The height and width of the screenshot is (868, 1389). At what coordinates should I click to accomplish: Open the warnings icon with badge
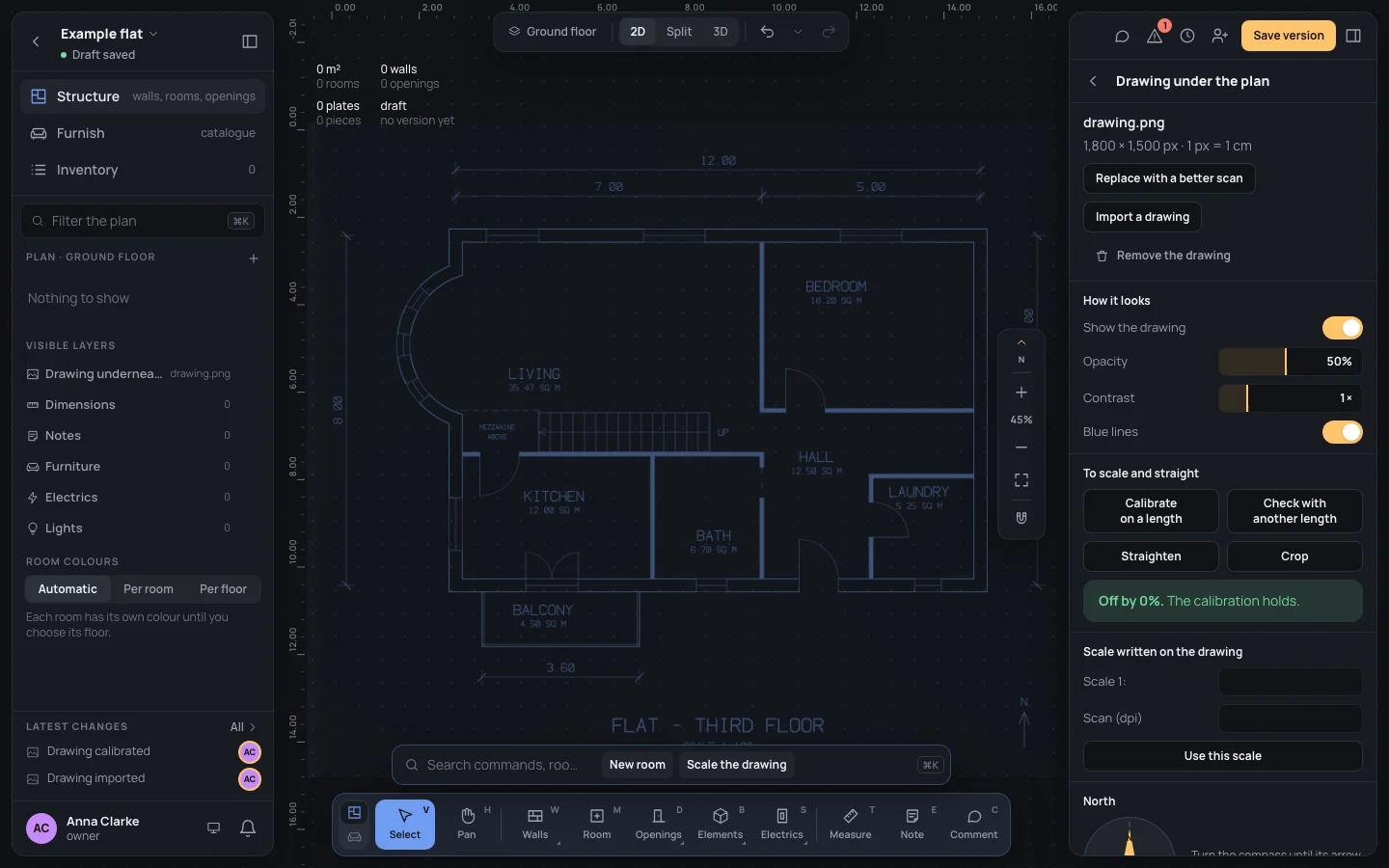[x=1156, y=36]
